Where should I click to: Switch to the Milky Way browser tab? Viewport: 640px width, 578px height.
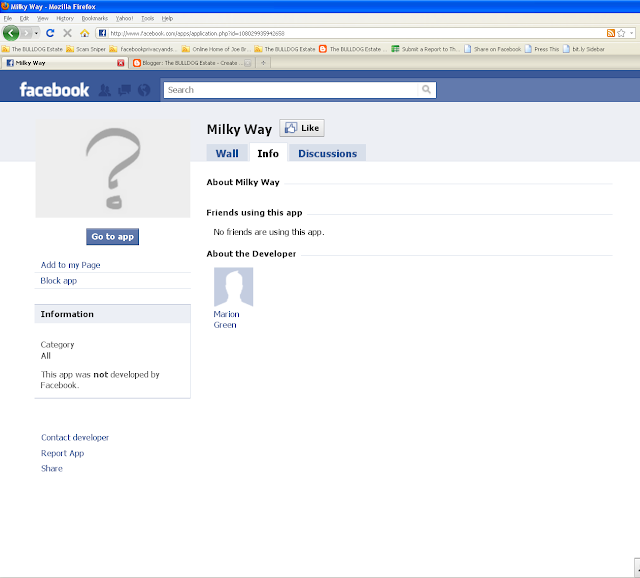65,63
